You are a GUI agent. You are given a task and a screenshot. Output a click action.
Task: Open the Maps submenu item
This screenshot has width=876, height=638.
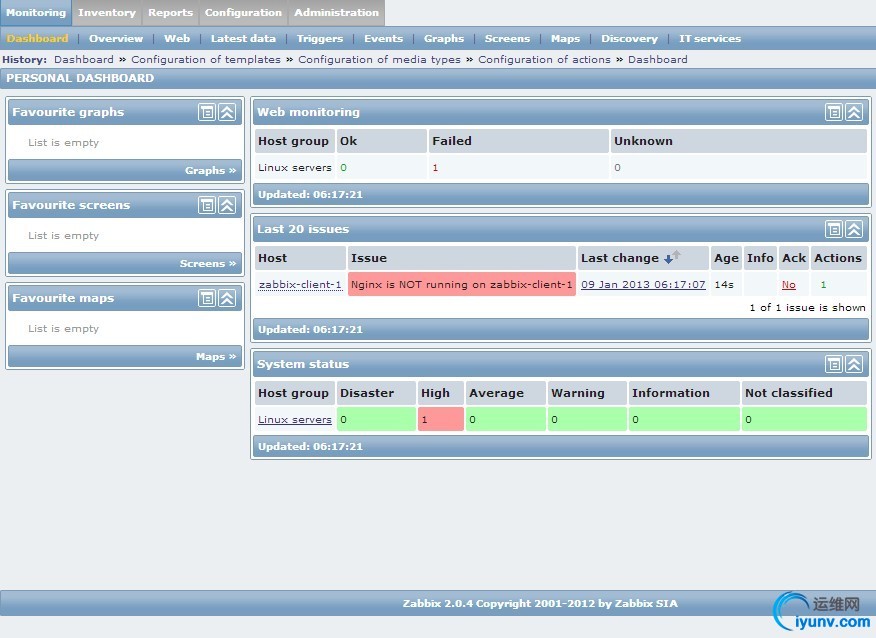coord(565,39)
